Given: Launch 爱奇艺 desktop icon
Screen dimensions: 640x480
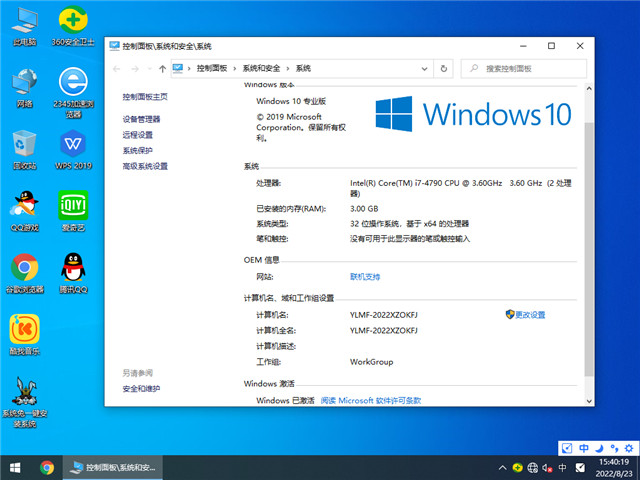Looking at the screenshot, I should click(73, 211).
